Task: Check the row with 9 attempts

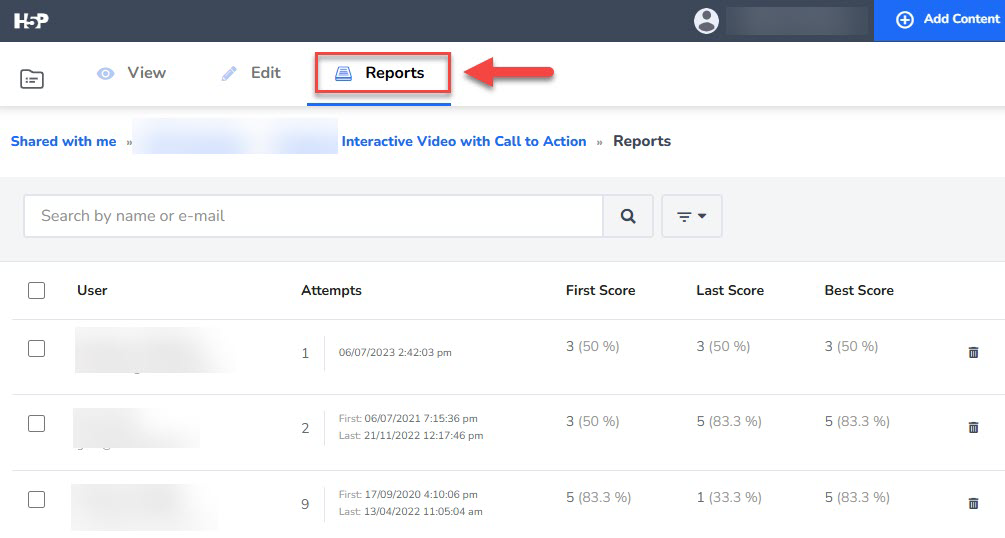Action: tap(37, 500)
